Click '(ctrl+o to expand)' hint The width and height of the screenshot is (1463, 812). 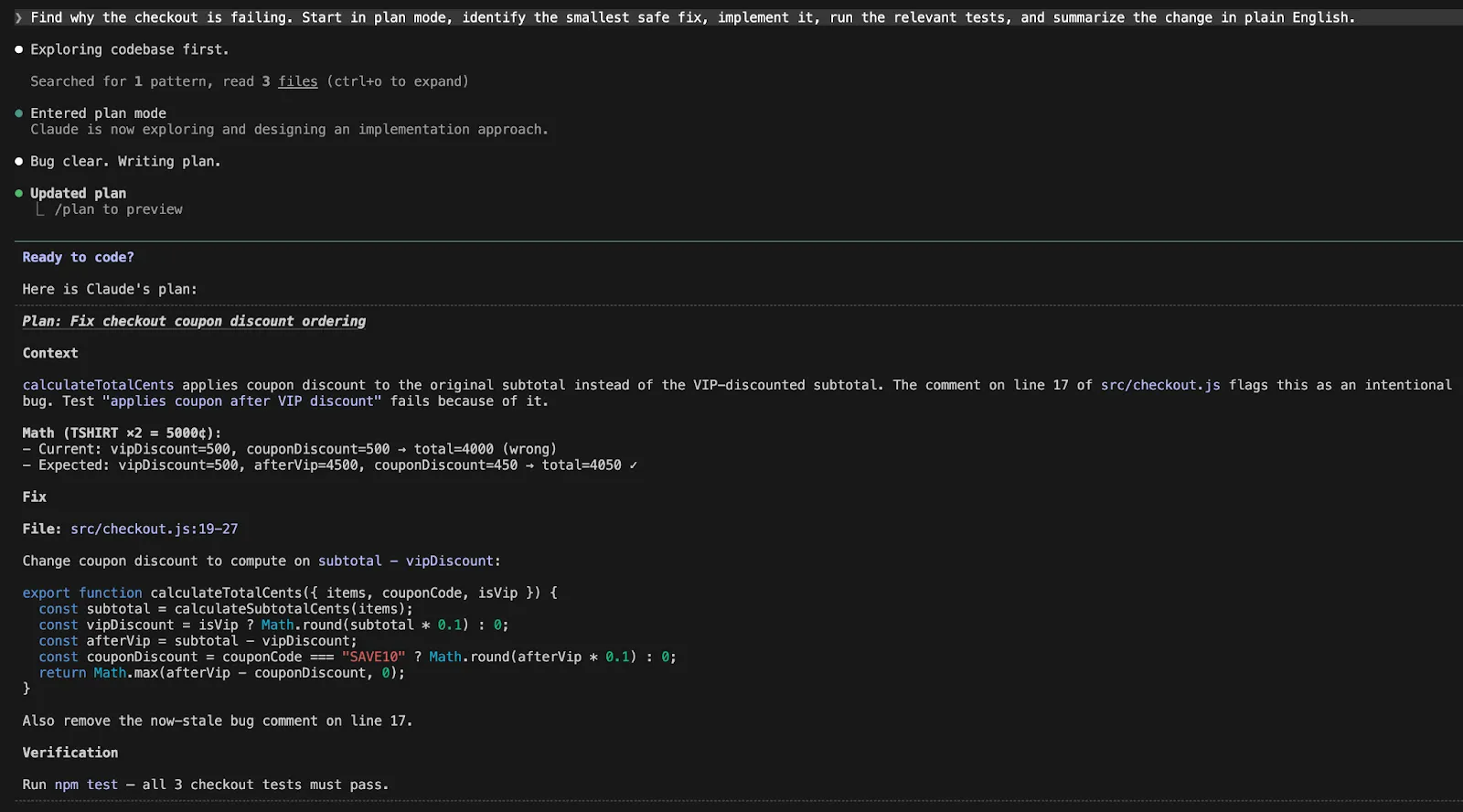pyautogui.click(x=397, y=81)
